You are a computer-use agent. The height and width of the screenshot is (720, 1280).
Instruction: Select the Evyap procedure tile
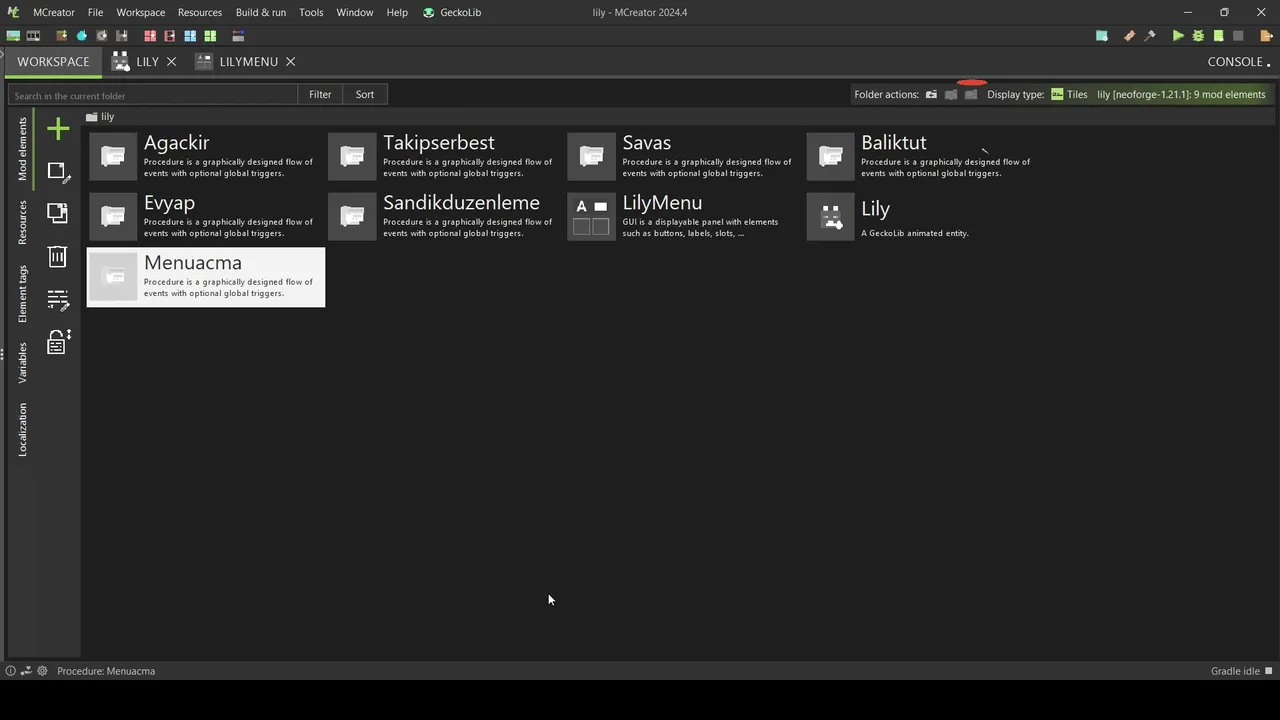[x=206, y=217]
